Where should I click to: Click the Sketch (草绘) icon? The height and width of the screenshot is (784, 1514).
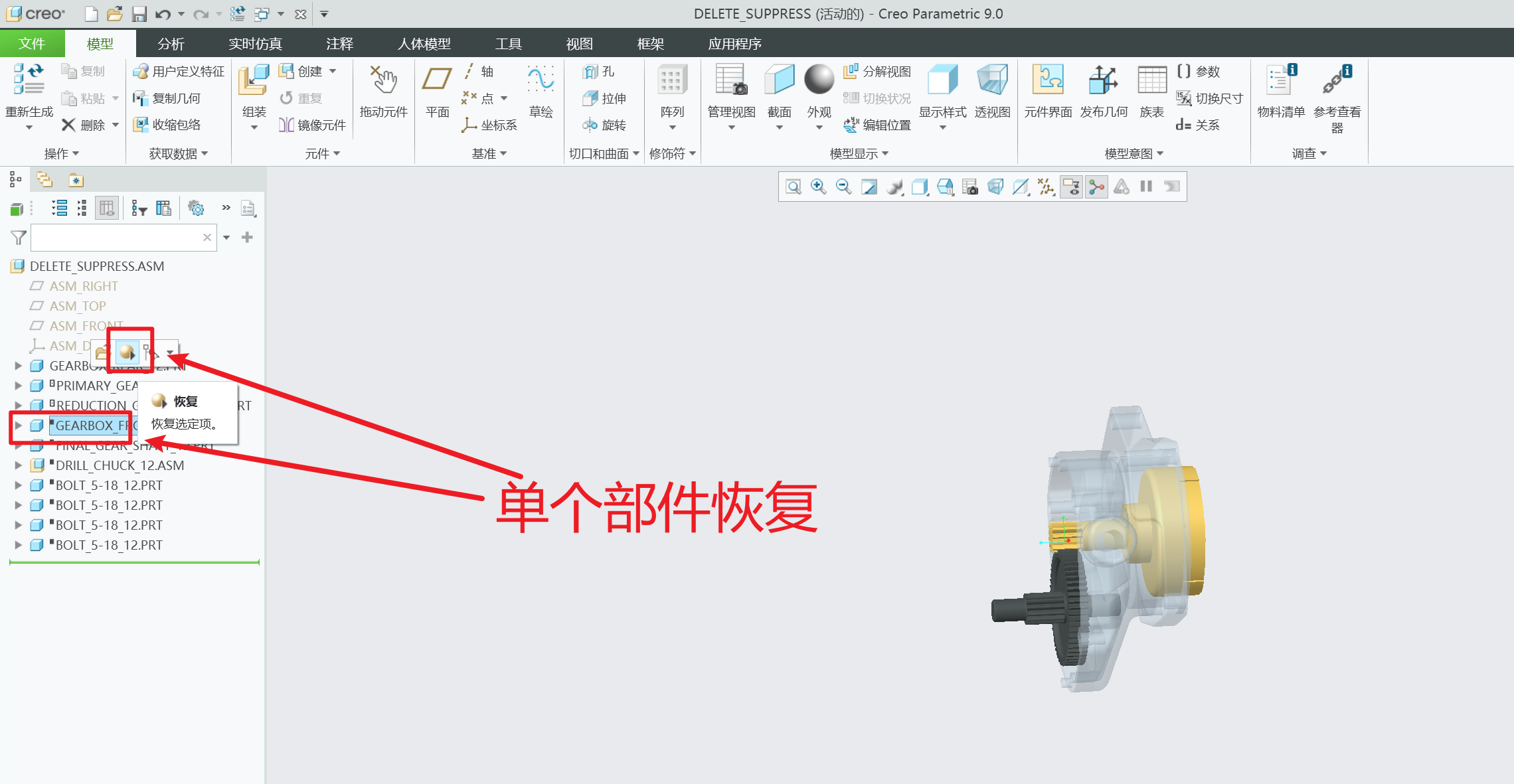541,80
